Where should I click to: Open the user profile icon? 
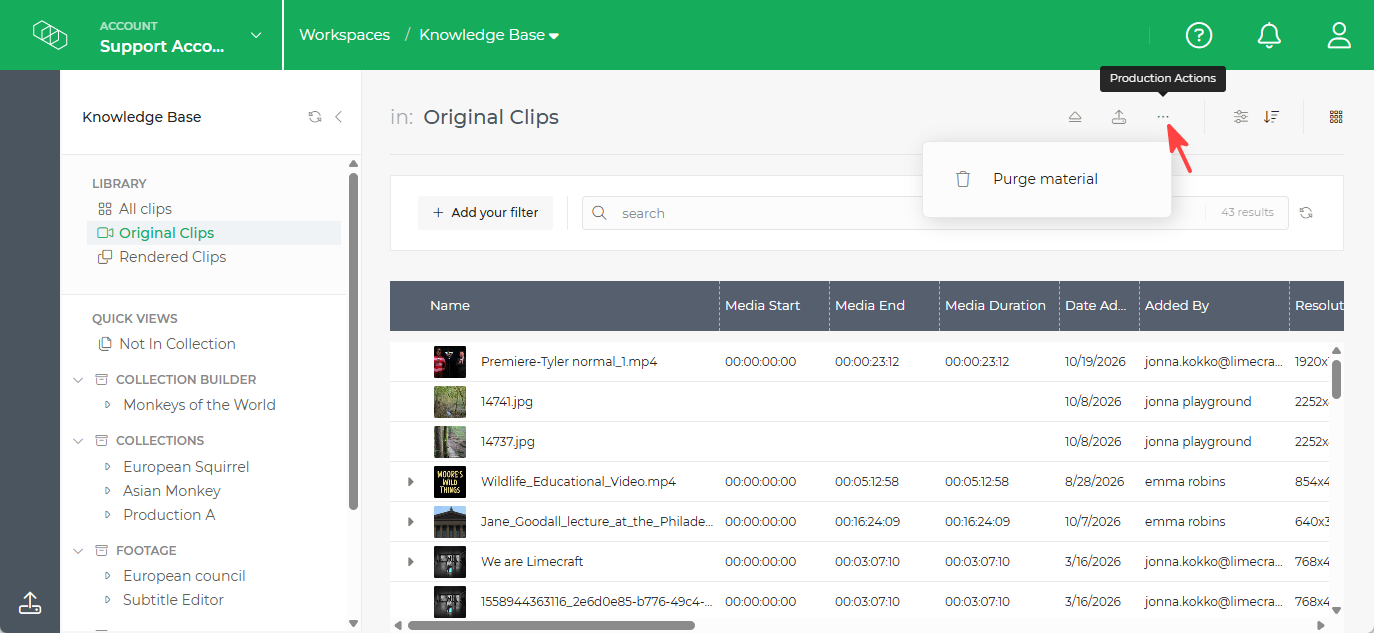[x=1339, y=35]
